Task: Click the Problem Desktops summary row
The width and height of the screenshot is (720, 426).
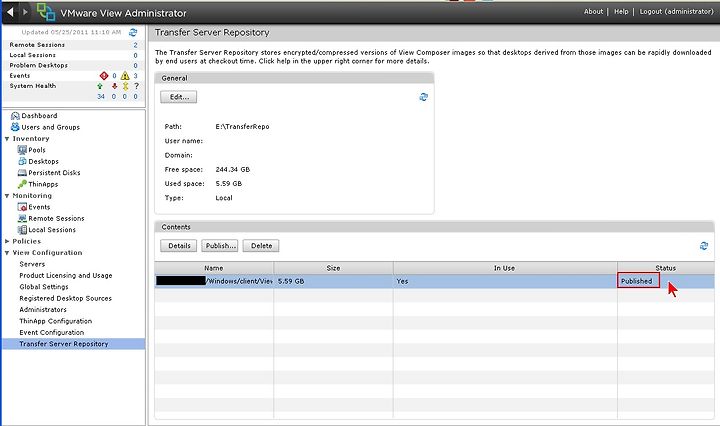Action: coord(73,65)
